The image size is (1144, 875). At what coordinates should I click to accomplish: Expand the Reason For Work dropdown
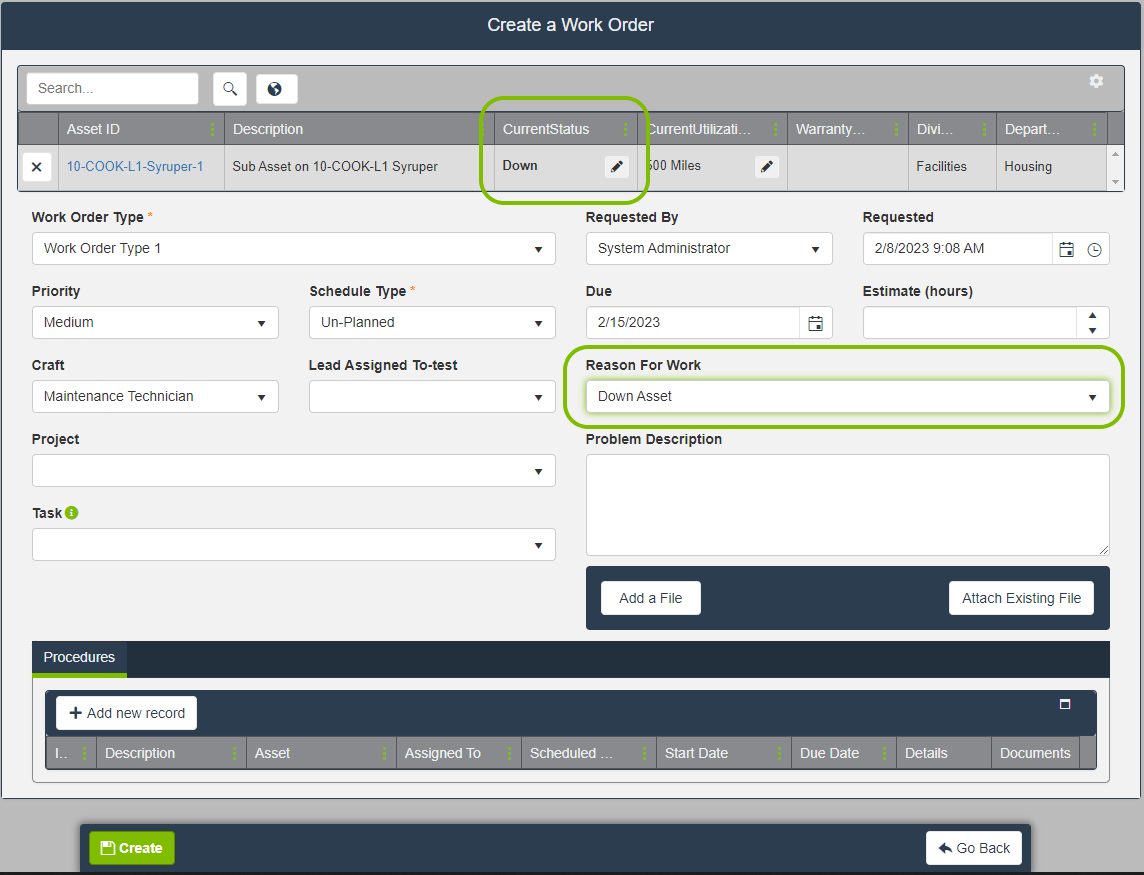coord(1092,397)
